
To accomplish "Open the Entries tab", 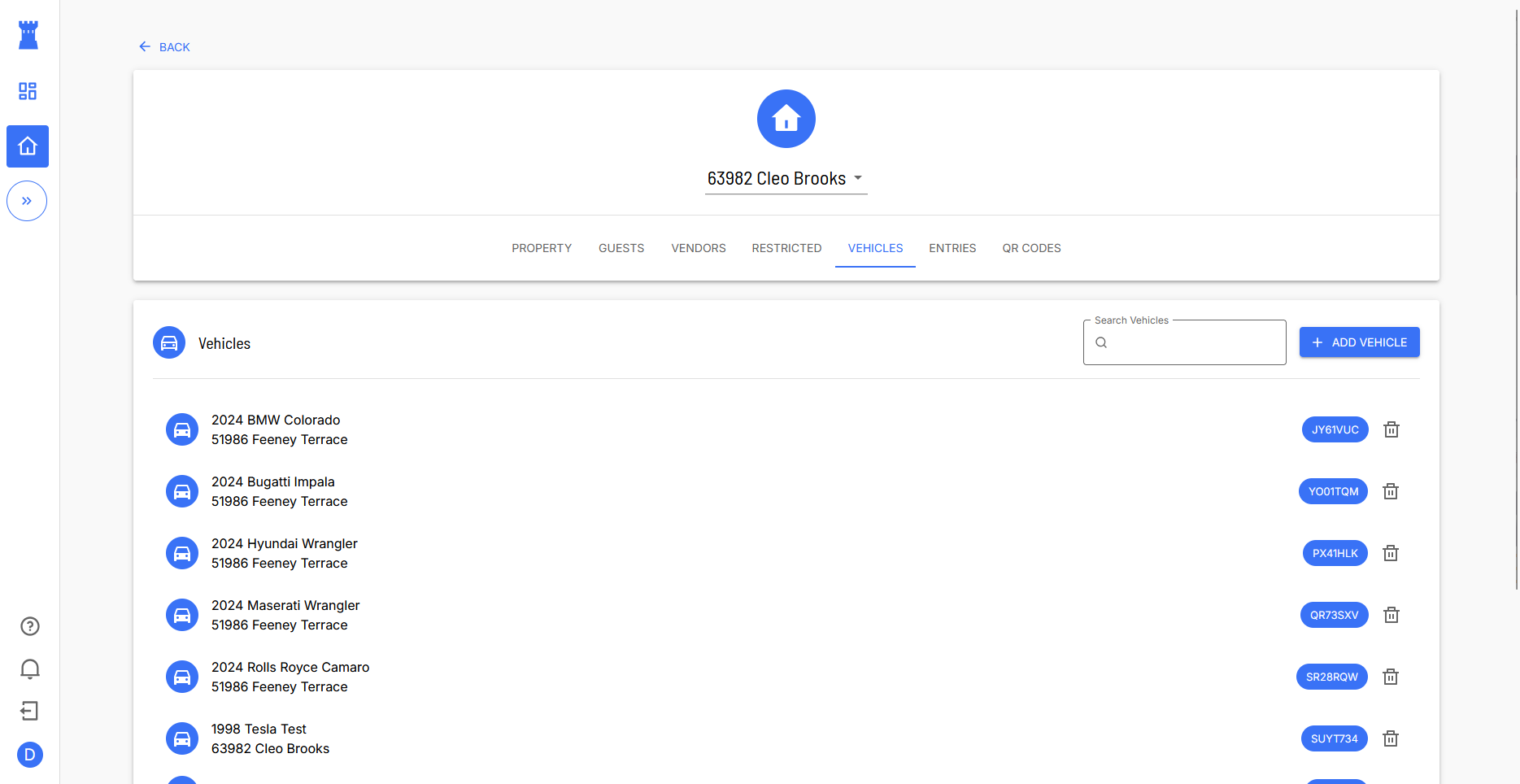I will pyautogui.click(x=952, y=248).
